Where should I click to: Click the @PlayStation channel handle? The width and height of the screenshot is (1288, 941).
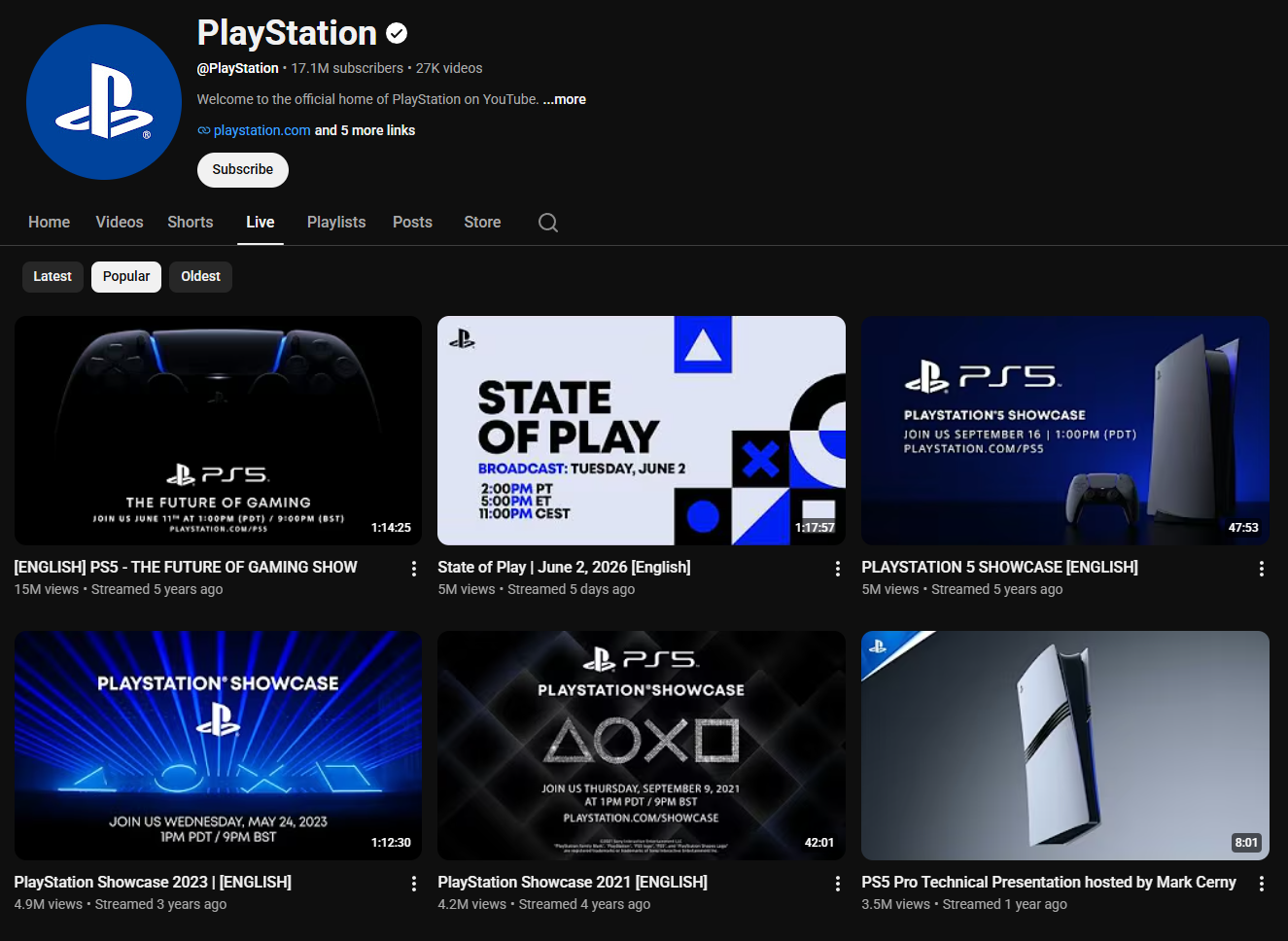[238, 68]
